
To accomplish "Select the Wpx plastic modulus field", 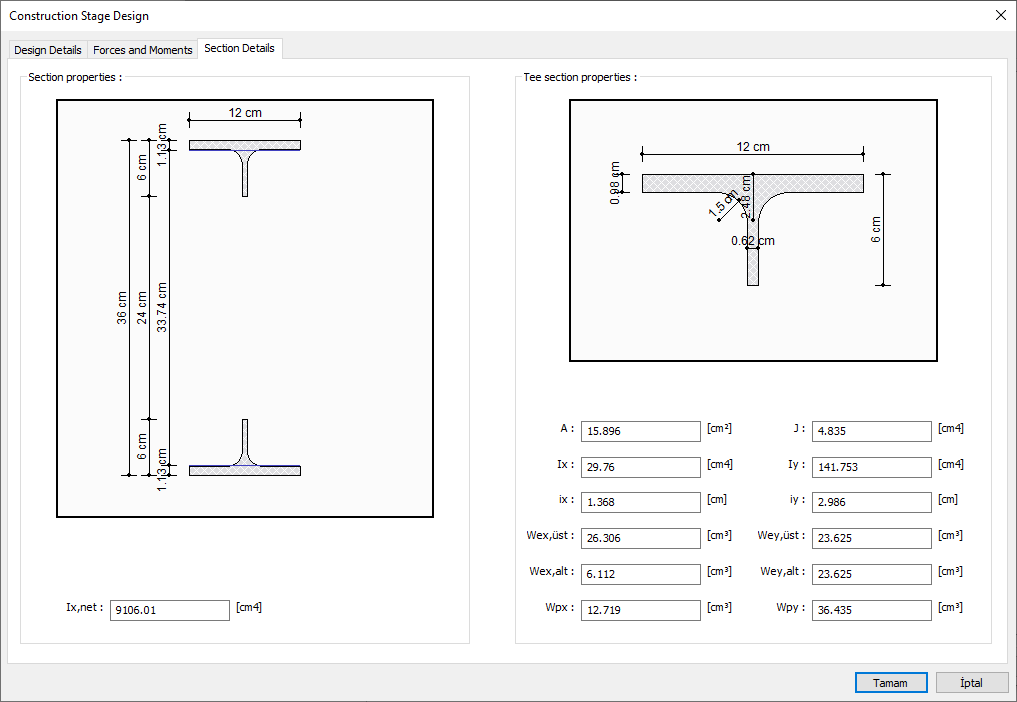I will pyautogui.click(x=640, y=610).
